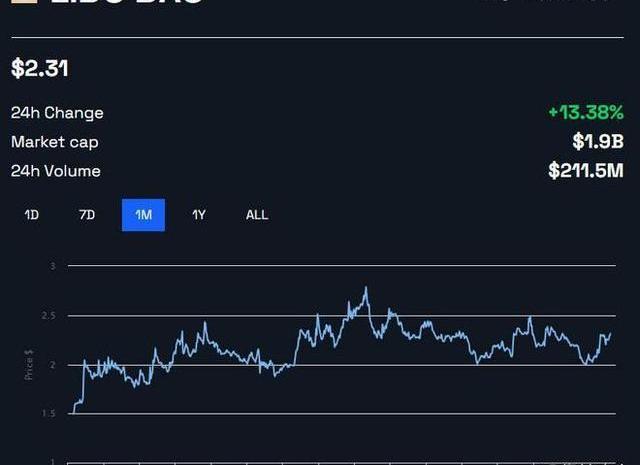Screen dimensions: 640x465
Task: Select the ALL time range tab
Action: [257, 215]
